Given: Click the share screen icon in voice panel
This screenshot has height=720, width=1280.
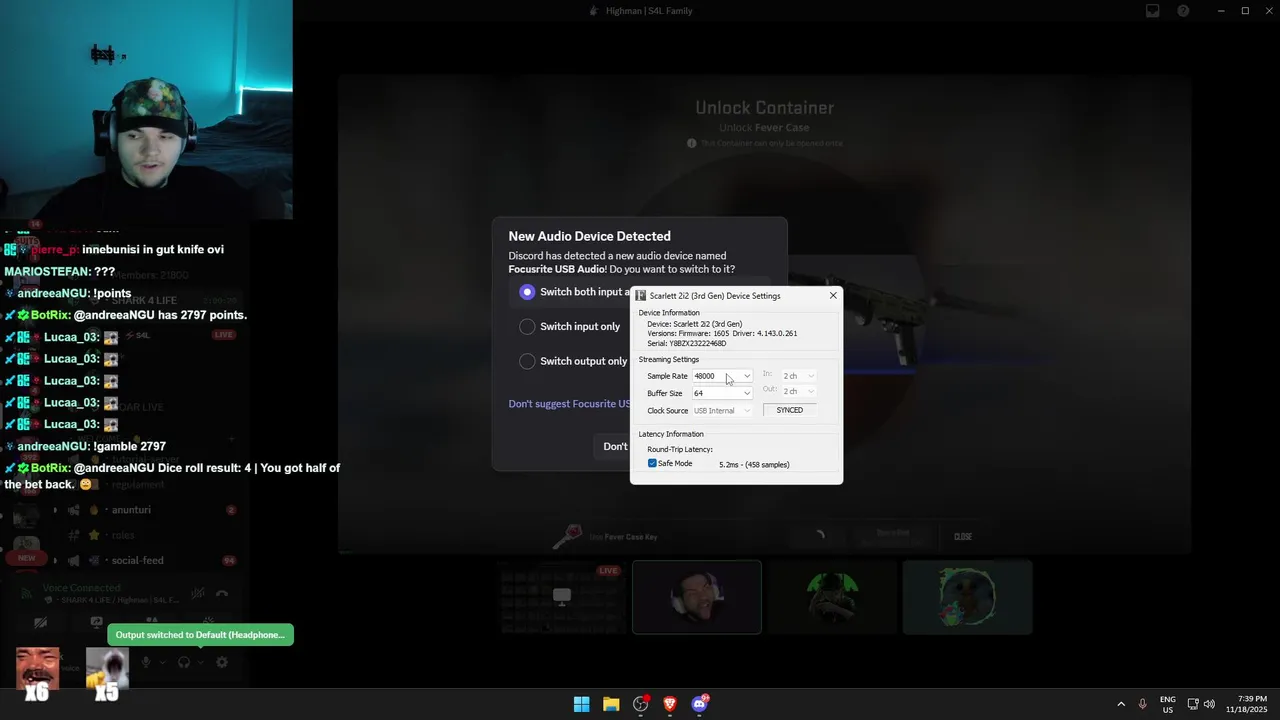Looking at the screenshot, I should [96, 622].
